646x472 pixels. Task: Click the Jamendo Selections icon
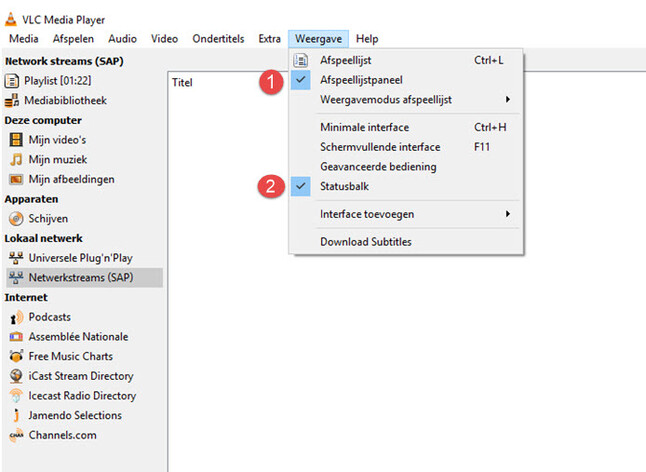pyautogui.click(x=16, y=415)
